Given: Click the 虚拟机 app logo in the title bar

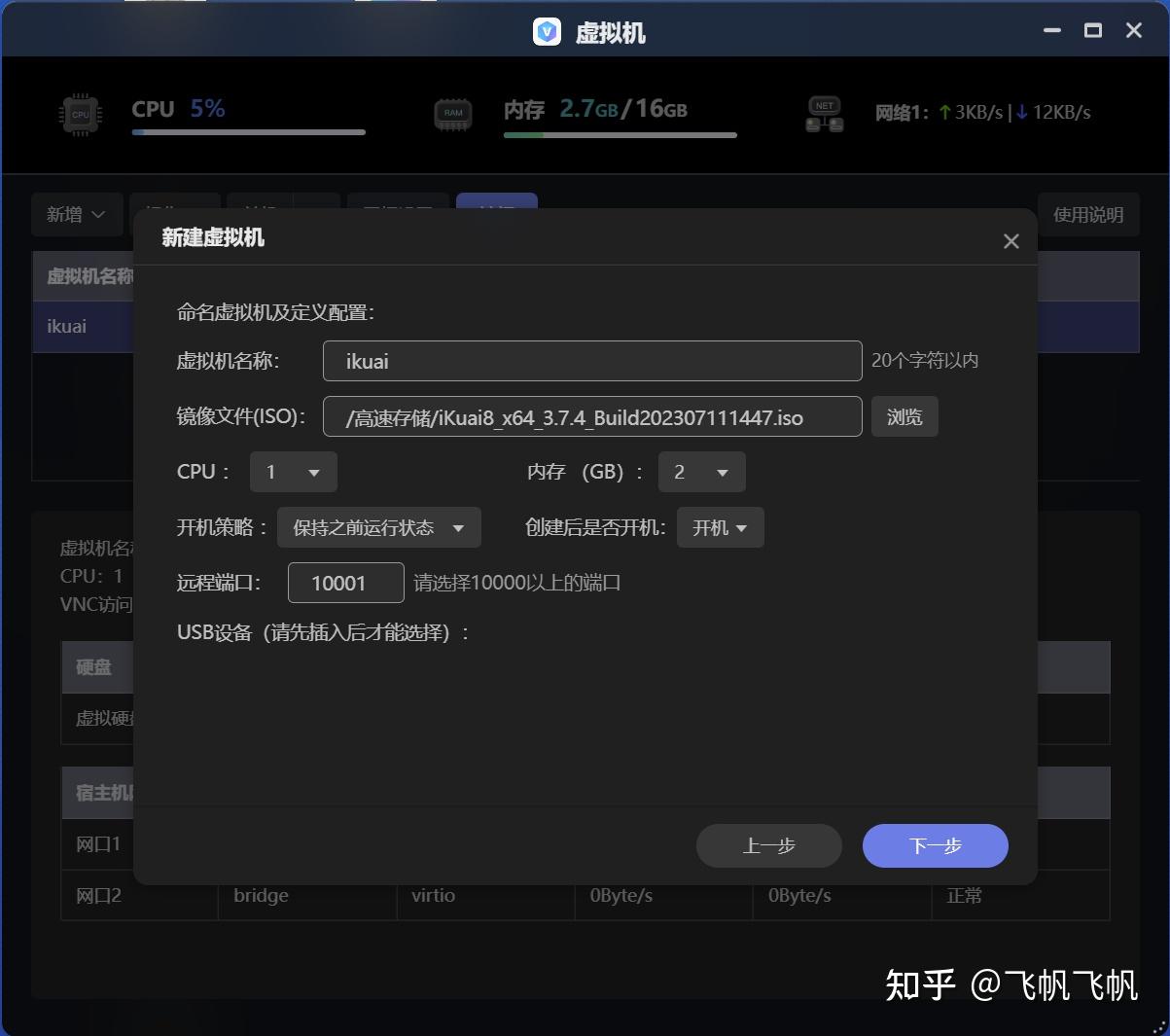Looking at the screenshot, I should click(x=548, y=30).
